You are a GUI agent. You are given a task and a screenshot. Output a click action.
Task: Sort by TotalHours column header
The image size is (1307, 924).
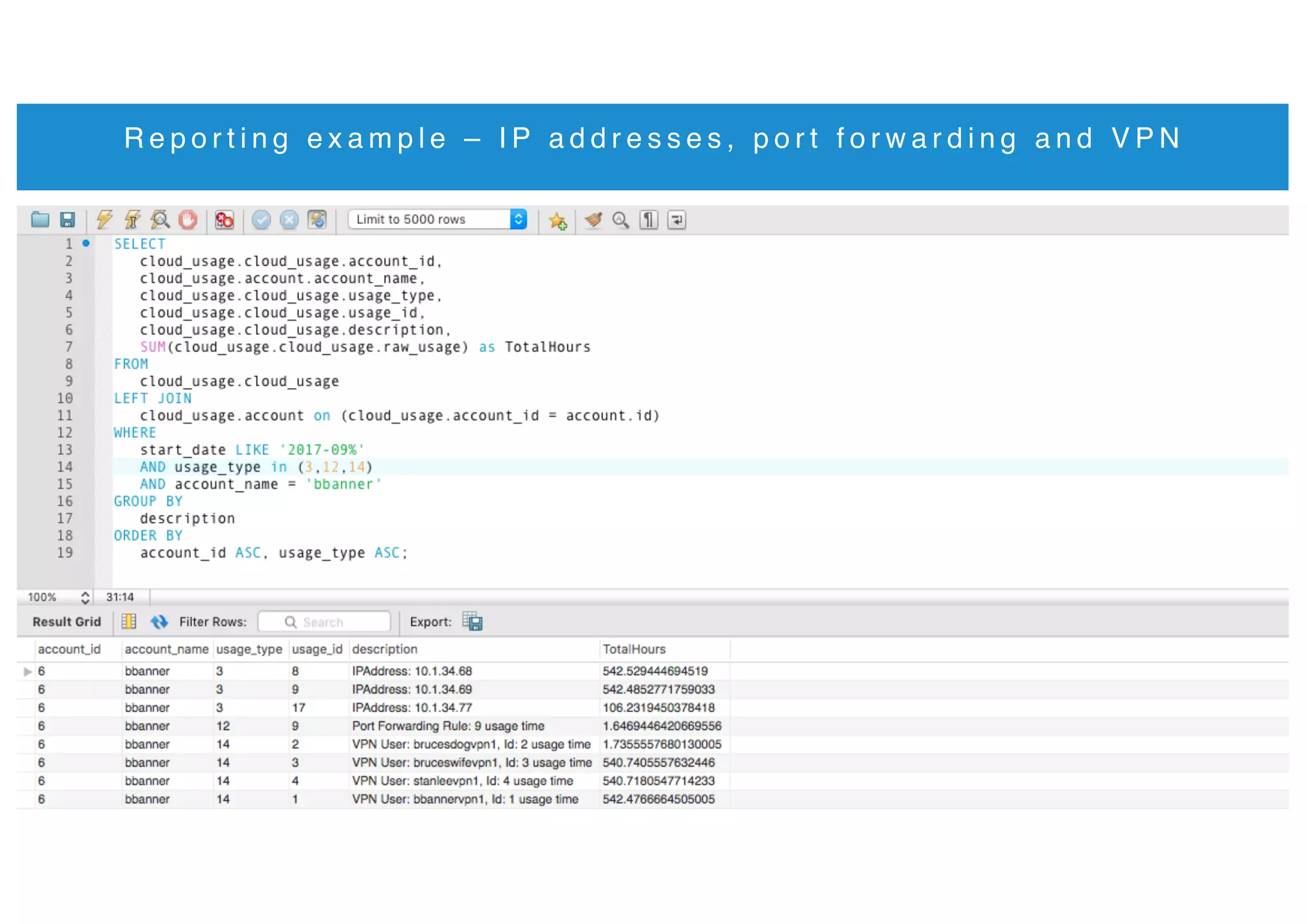pyautogui.click(x=634, y=649)
